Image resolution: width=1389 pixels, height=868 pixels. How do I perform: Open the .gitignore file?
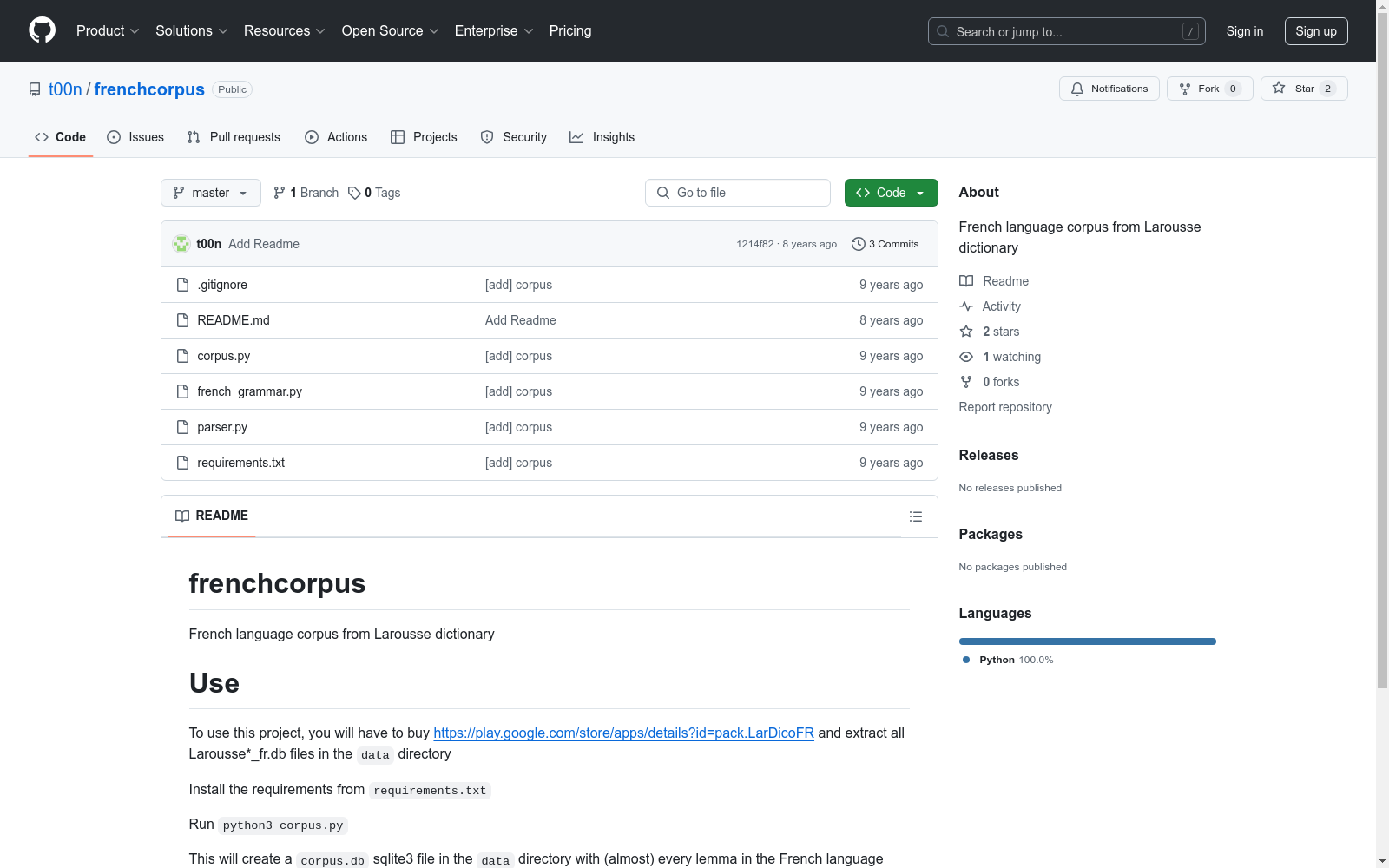[x=222, y=285]
